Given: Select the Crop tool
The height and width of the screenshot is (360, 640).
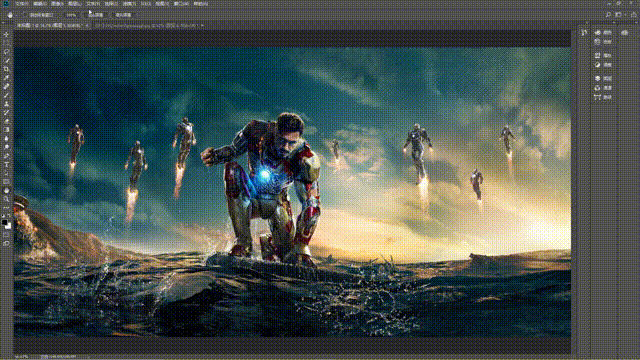Looking at the screenshot, I should 6,69.
